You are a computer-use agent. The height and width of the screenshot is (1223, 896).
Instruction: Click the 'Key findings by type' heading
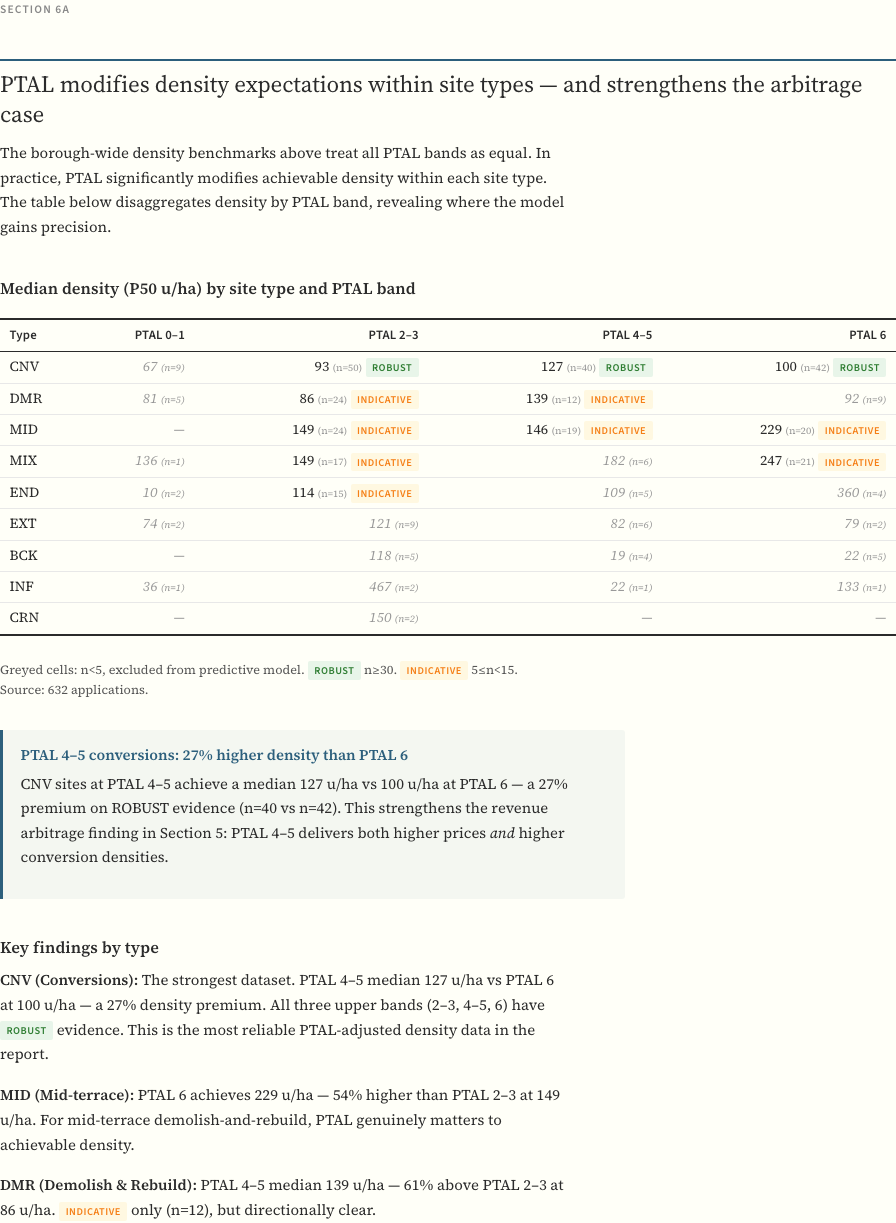(x=79, y=948)
